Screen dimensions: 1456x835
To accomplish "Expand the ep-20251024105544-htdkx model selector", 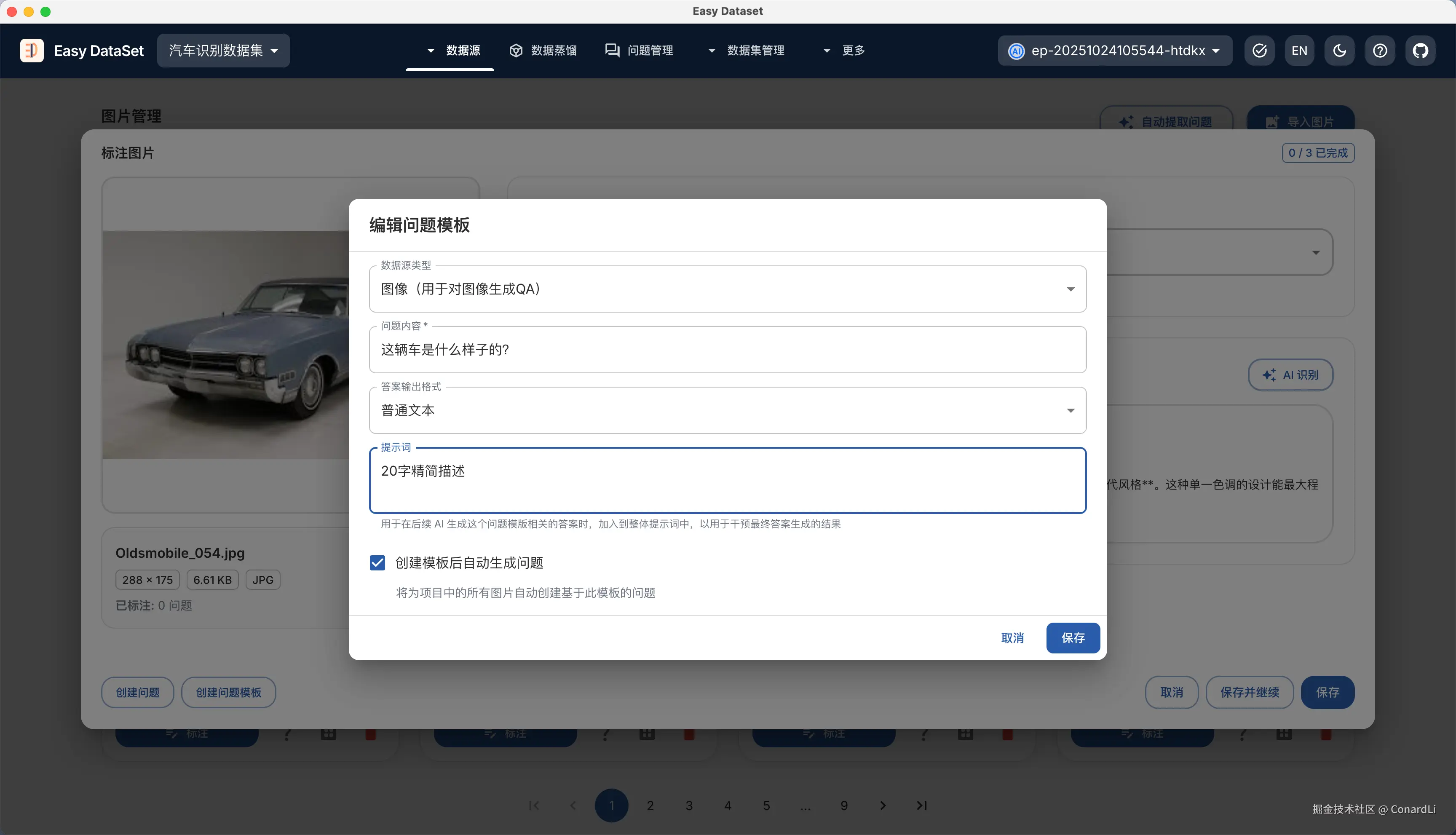I will [x=1114, y=51].
